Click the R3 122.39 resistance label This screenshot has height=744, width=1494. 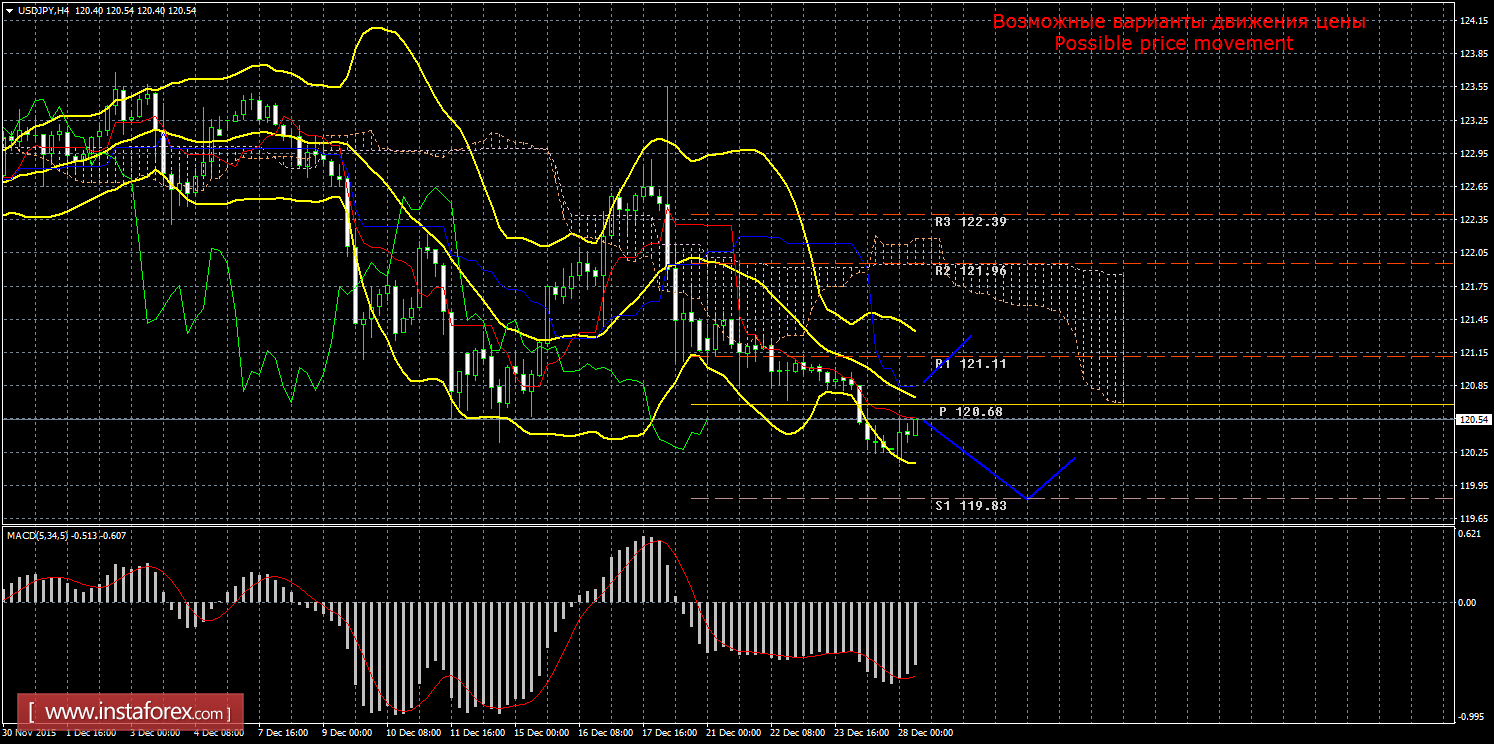pyautogui.click(x=970, y=221)
